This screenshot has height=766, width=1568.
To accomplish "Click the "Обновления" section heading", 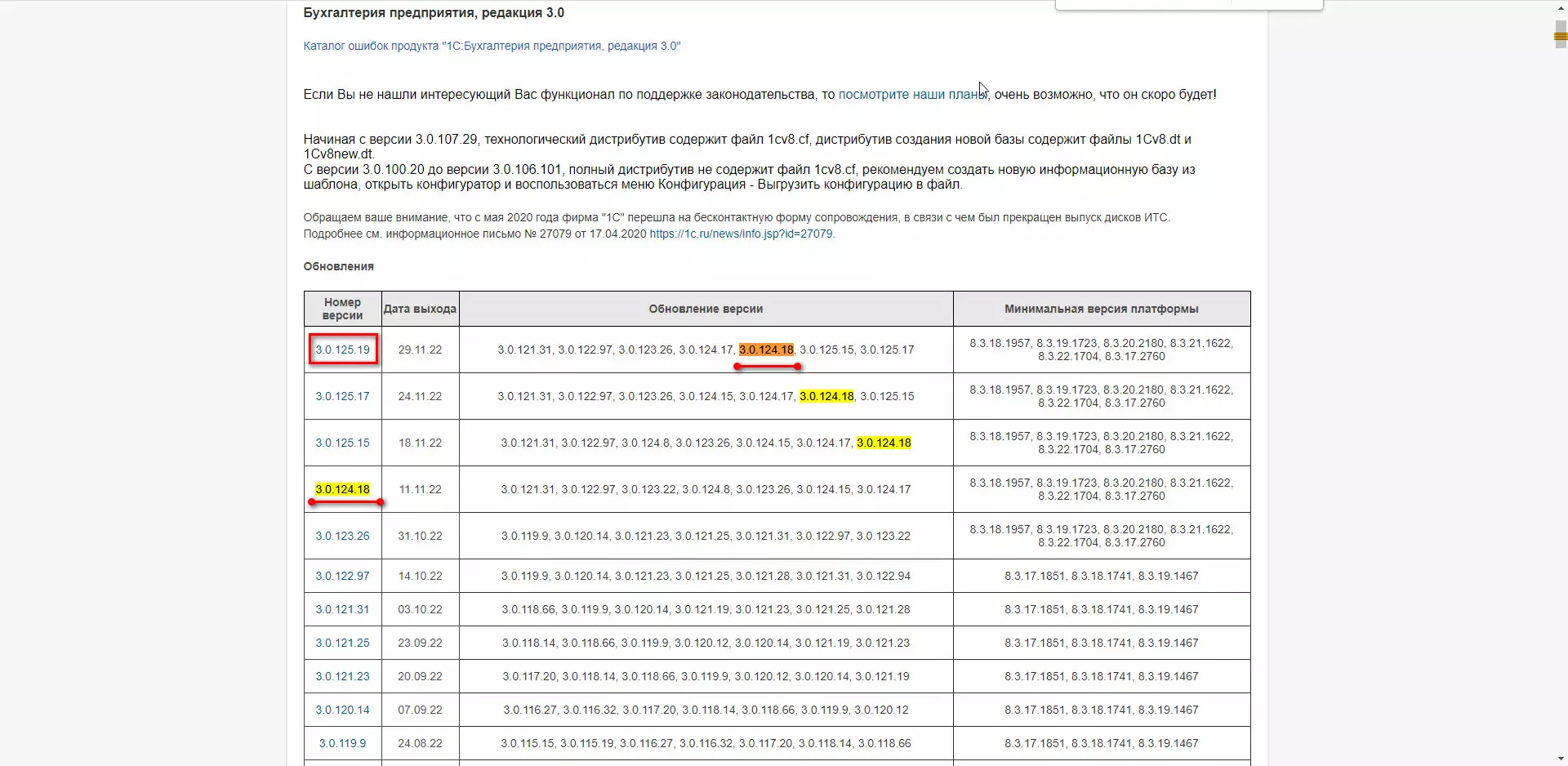I will point(338,266).
